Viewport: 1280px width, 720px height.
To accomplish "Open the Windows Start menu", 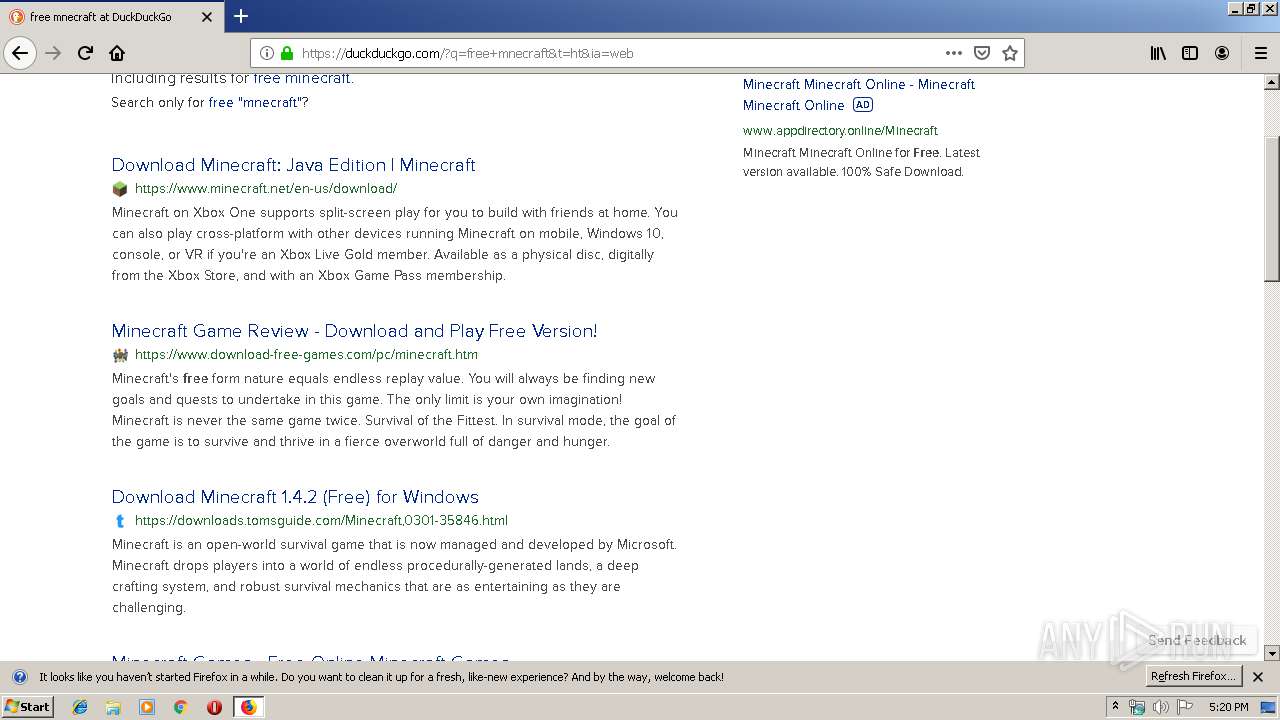I will pos(27,706).
